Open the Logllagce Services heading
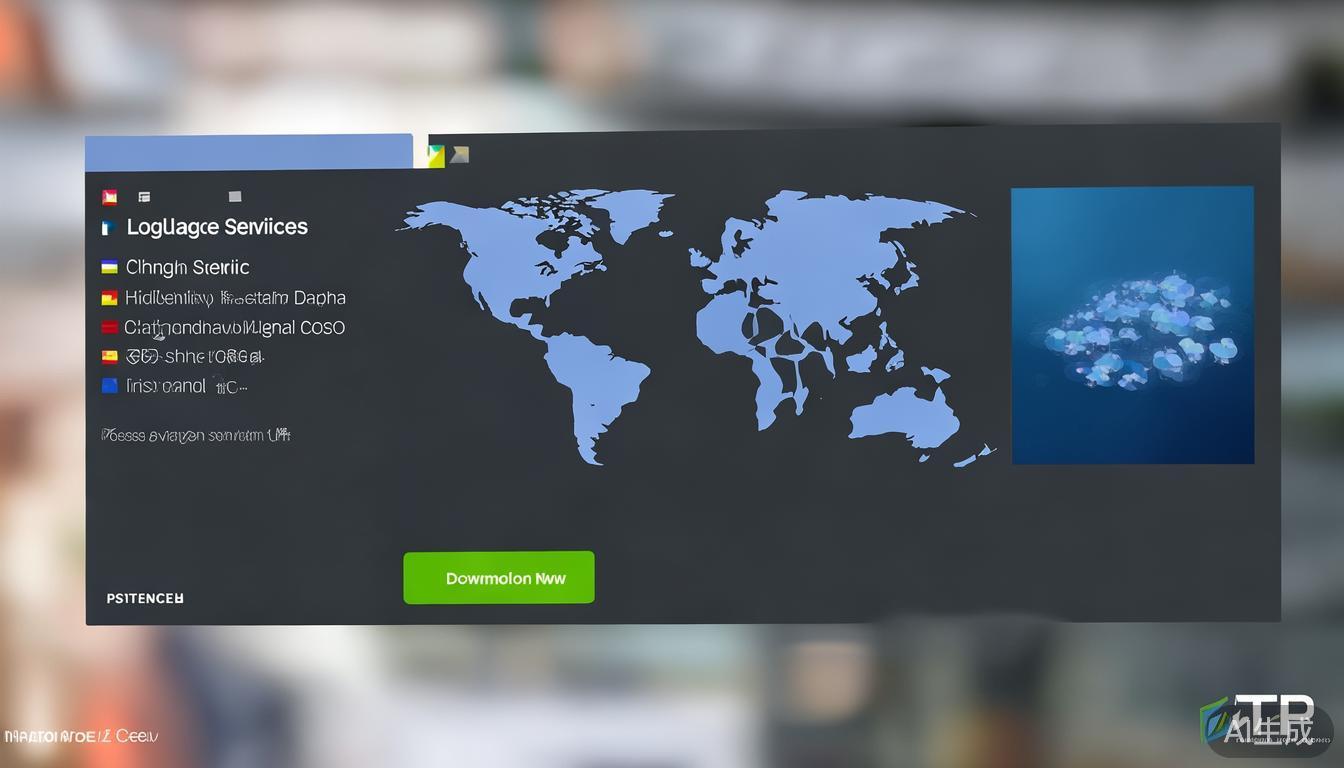Image resolution: width=1344 pixels, height=768 pixels. click(x=217, y=227)
